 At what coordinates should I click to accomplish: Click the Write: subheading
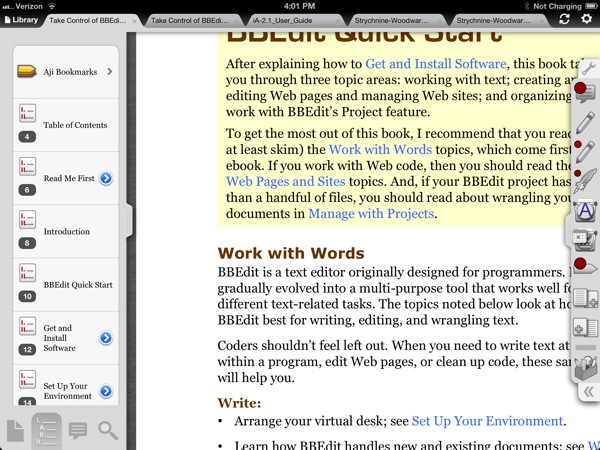[240, 403]
